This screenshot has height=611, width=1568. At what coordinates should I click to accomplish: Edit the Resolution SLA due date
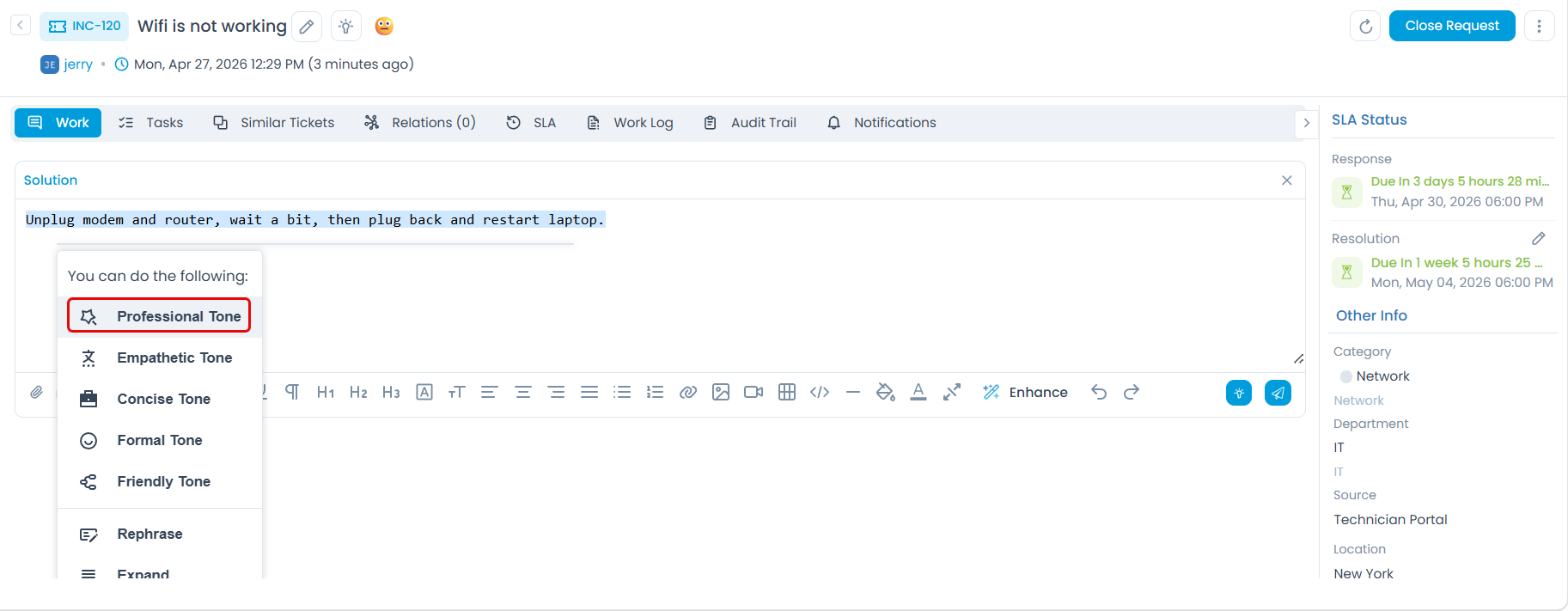[1538, 239]
